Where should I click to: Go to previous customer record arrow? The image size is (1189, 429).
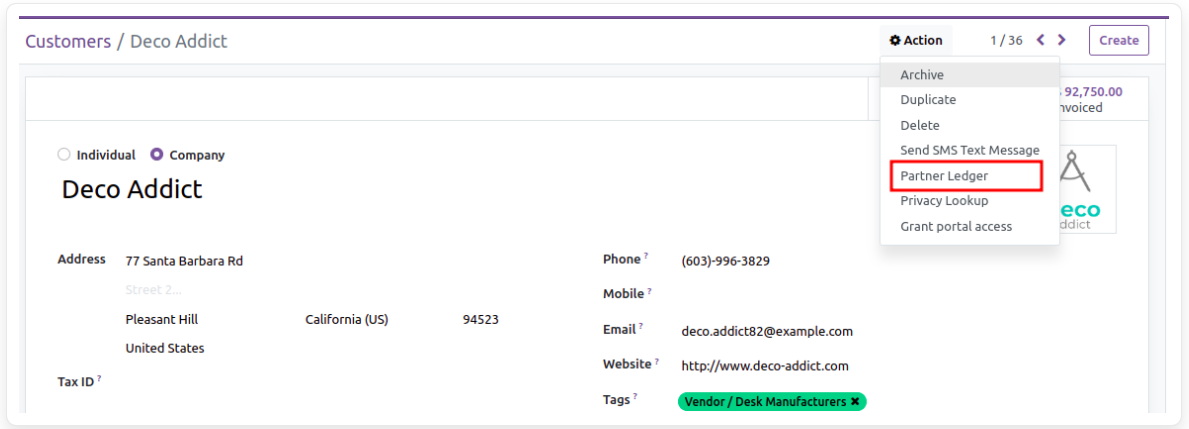click(1040, 40)
